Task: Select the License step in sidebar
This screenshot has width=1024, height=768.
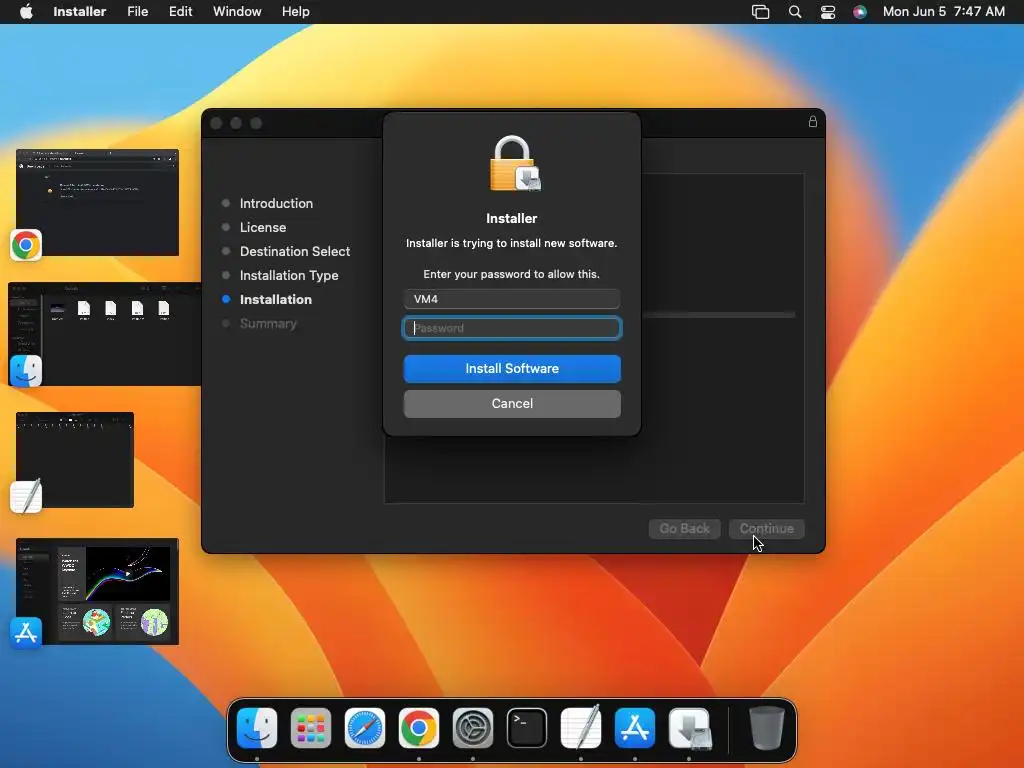Action: [263, 227]
